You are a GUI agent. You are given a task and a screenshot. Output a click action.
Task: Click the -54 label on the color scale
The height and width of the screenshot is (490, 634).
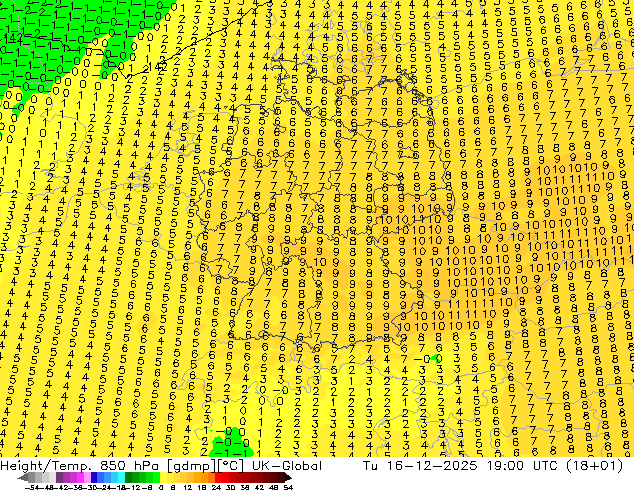[32, 487]
